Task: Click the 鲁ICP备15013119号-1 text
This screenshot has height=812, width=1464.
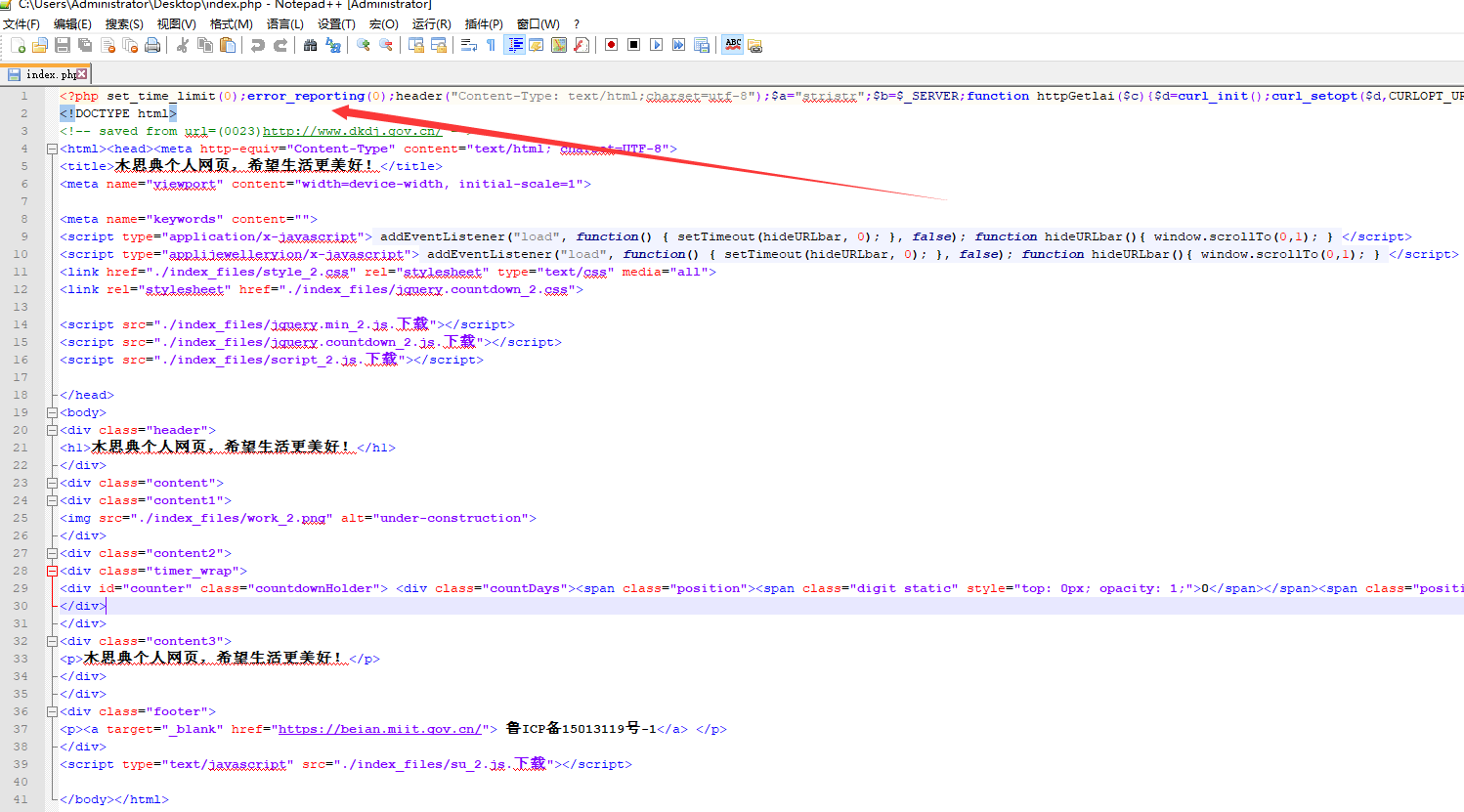Action: 581,729
